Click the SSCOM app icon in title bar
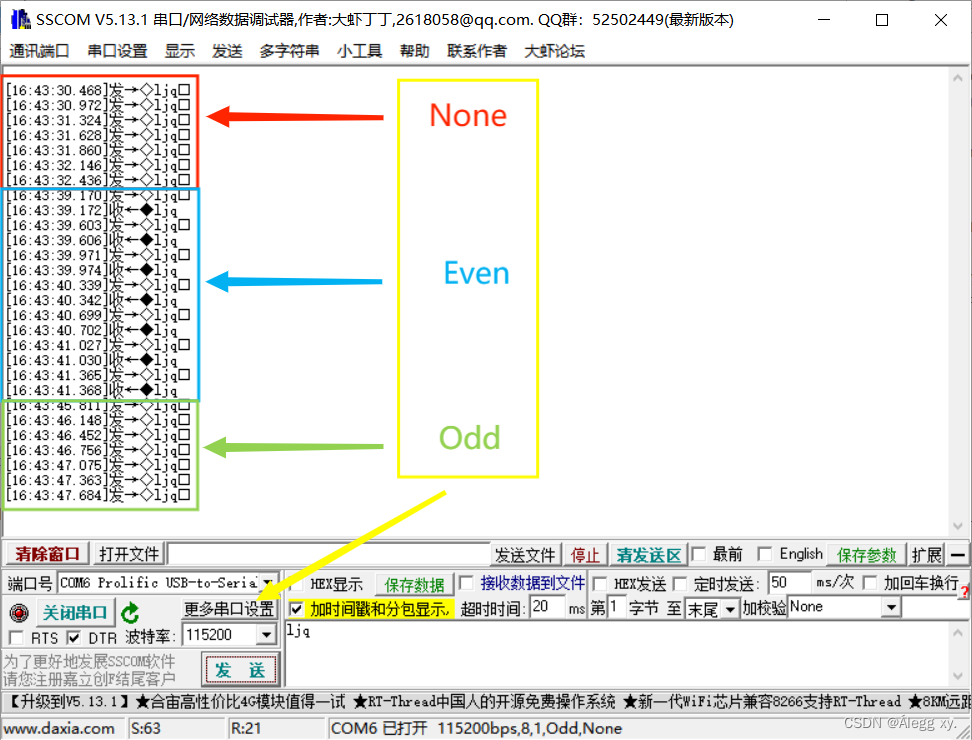This screenshot has width=972, height=740. [x=20, y=19]
